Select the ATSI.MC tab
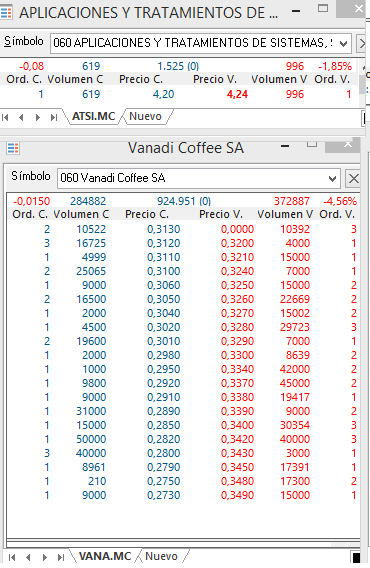370x568 pixels. 93,116
